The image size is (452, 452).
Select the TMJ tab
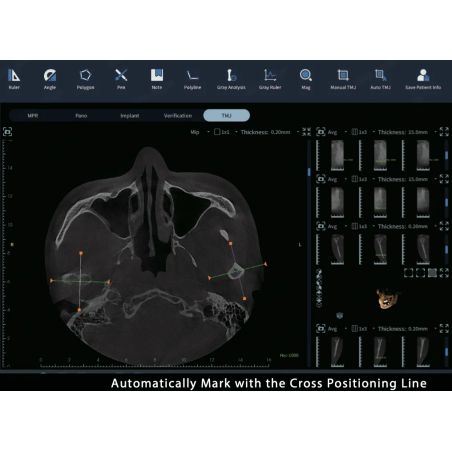pos(226,115)
